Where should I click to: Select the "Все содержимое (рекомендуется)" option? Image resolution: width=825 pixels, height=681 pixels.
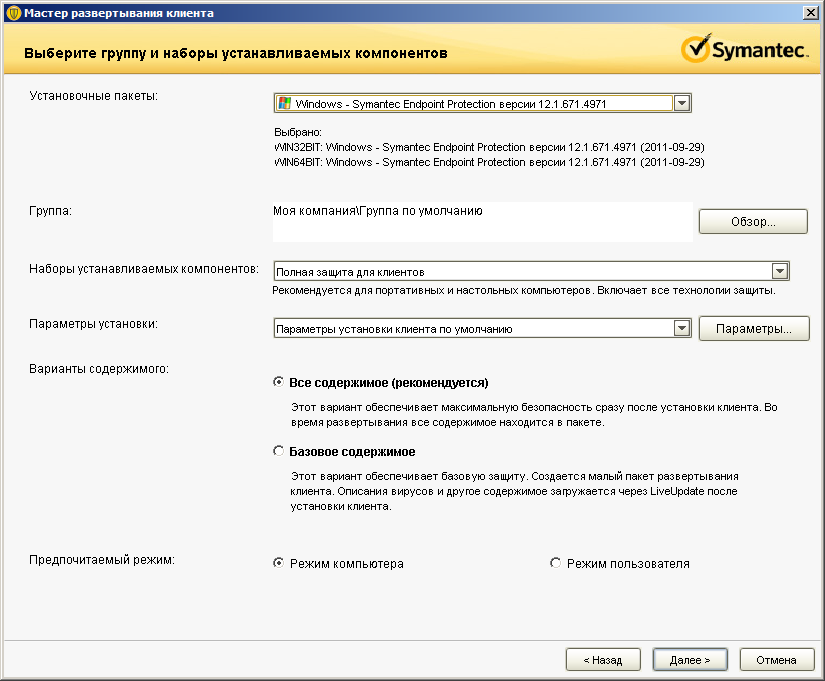[x=279, y=382]
